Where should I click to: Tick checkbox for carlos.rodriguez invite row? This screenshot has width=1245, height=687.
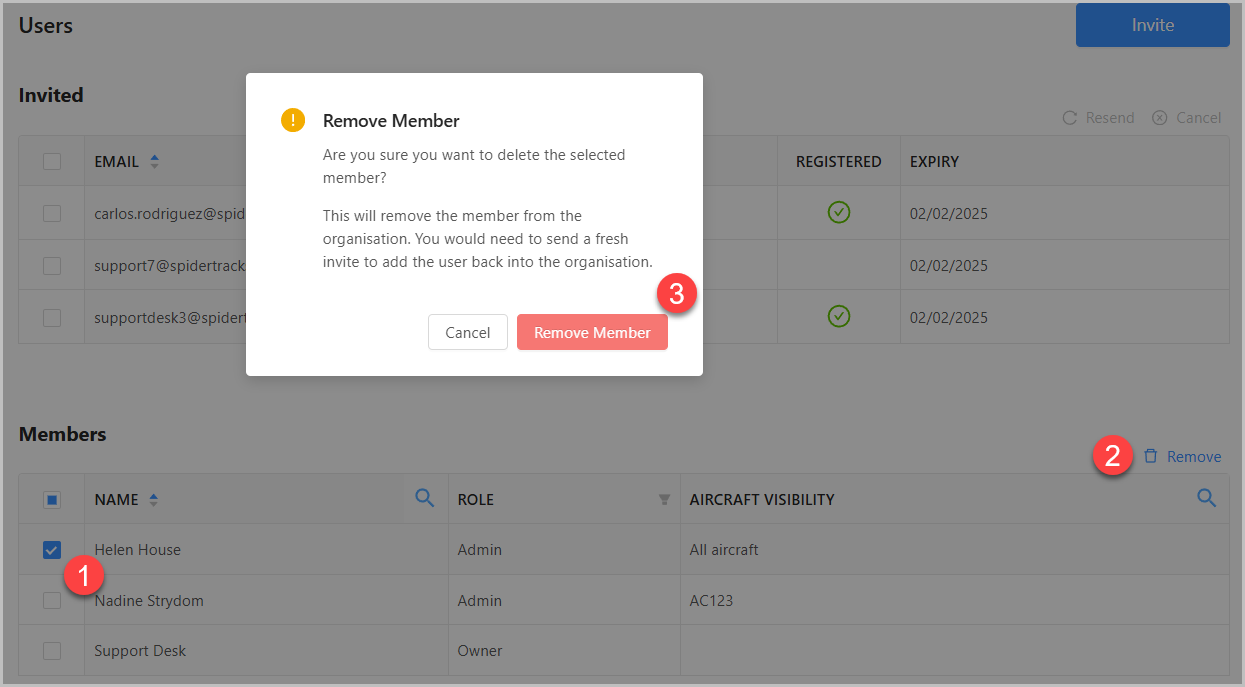tap(52, 213)
